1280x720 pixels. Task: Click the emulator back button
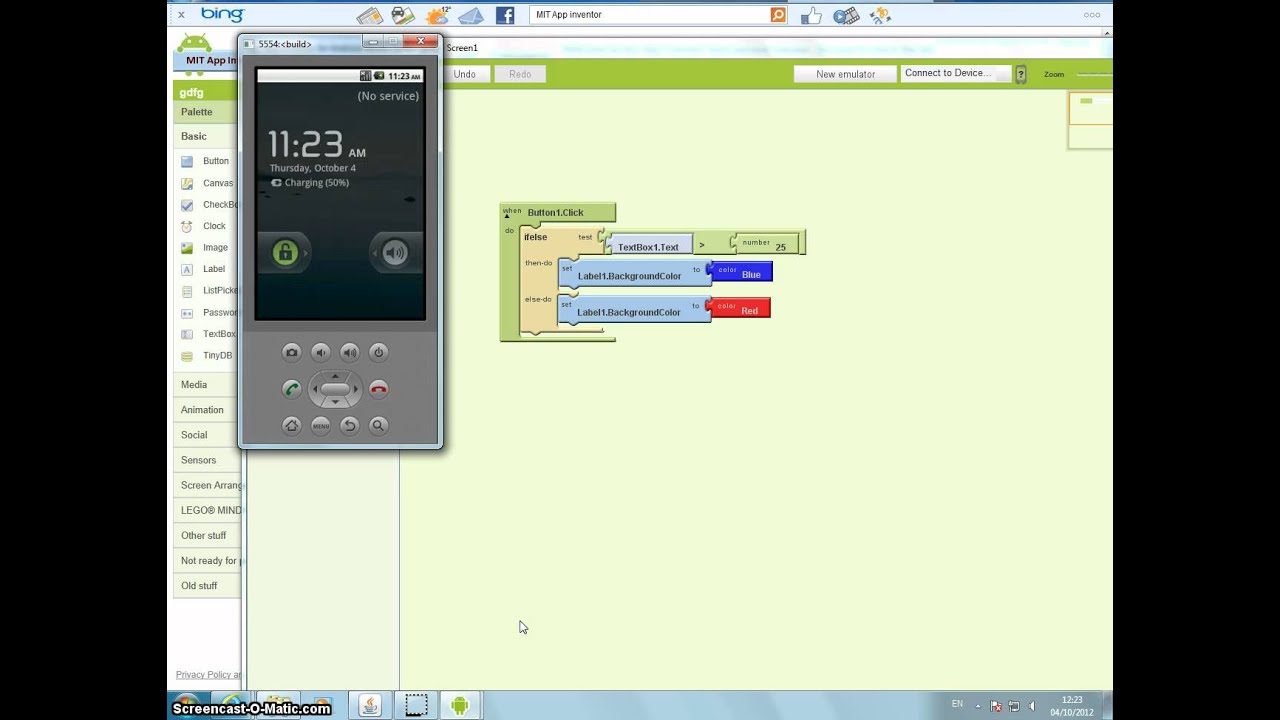(x=350, y=426)
